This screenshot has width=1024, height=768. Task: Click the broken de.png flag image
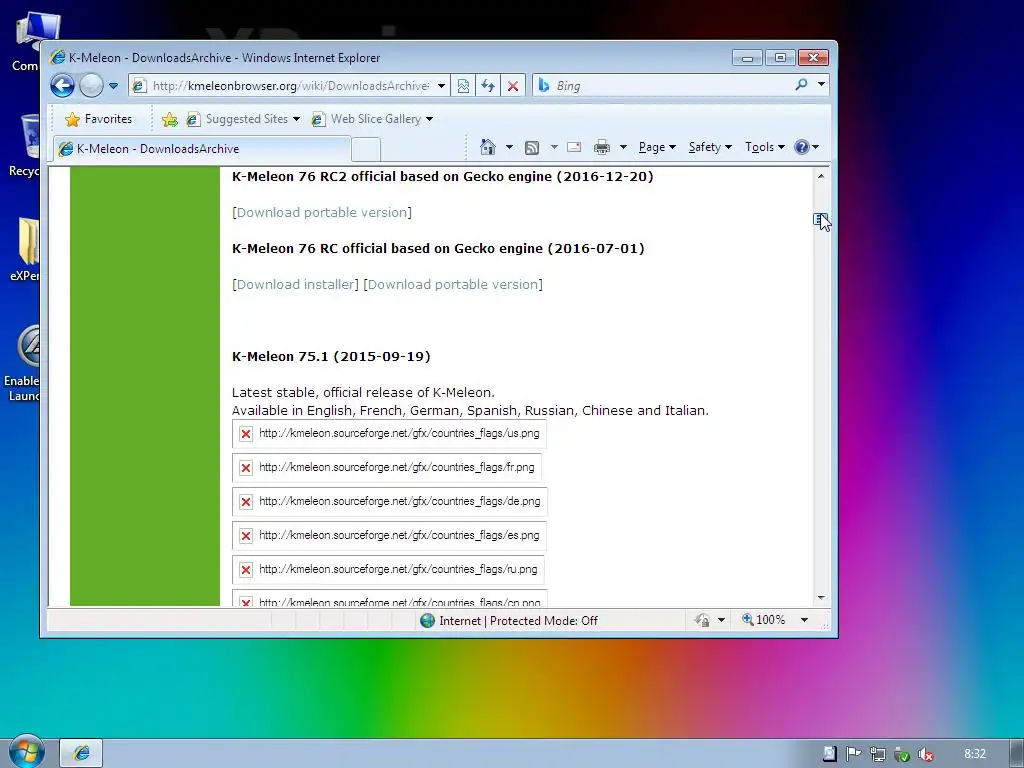(x=390, y=502)
